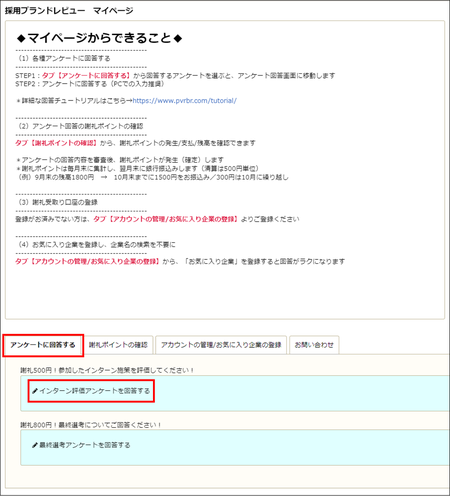Switch to the 謝礼ポイントの確認 tab

click(x=118, y=345)
